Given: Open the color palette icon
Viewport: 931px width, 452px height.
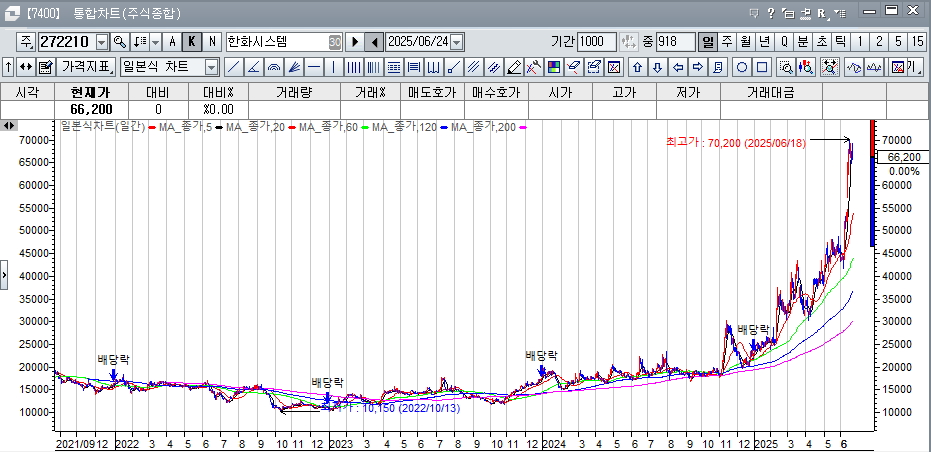Looking at the screenshot, I should [554, 67].
